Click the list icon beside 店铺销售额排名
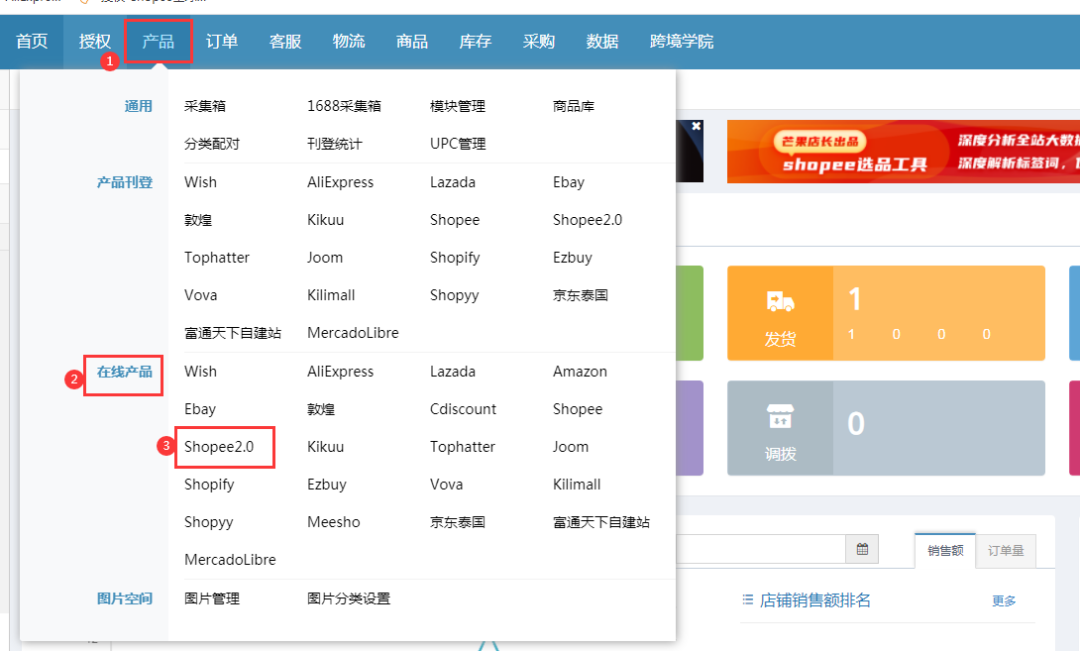Viewport: 1080px width, 651px height. pos(746,600)
